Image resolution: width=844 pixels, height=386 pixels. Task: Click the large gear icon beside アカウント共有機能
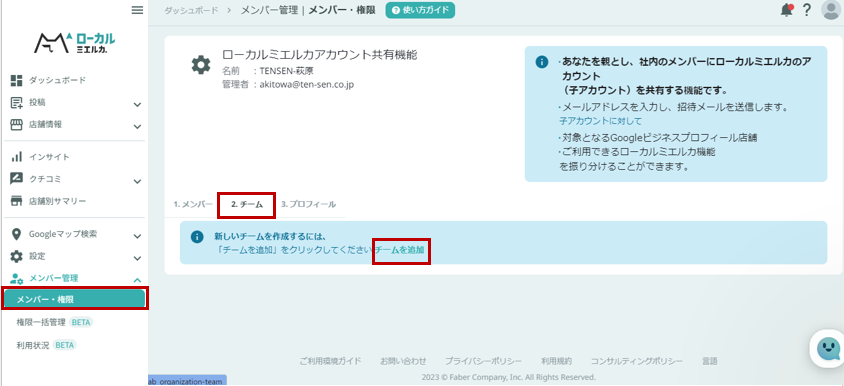pyautogui.click(x=201, y=65)
